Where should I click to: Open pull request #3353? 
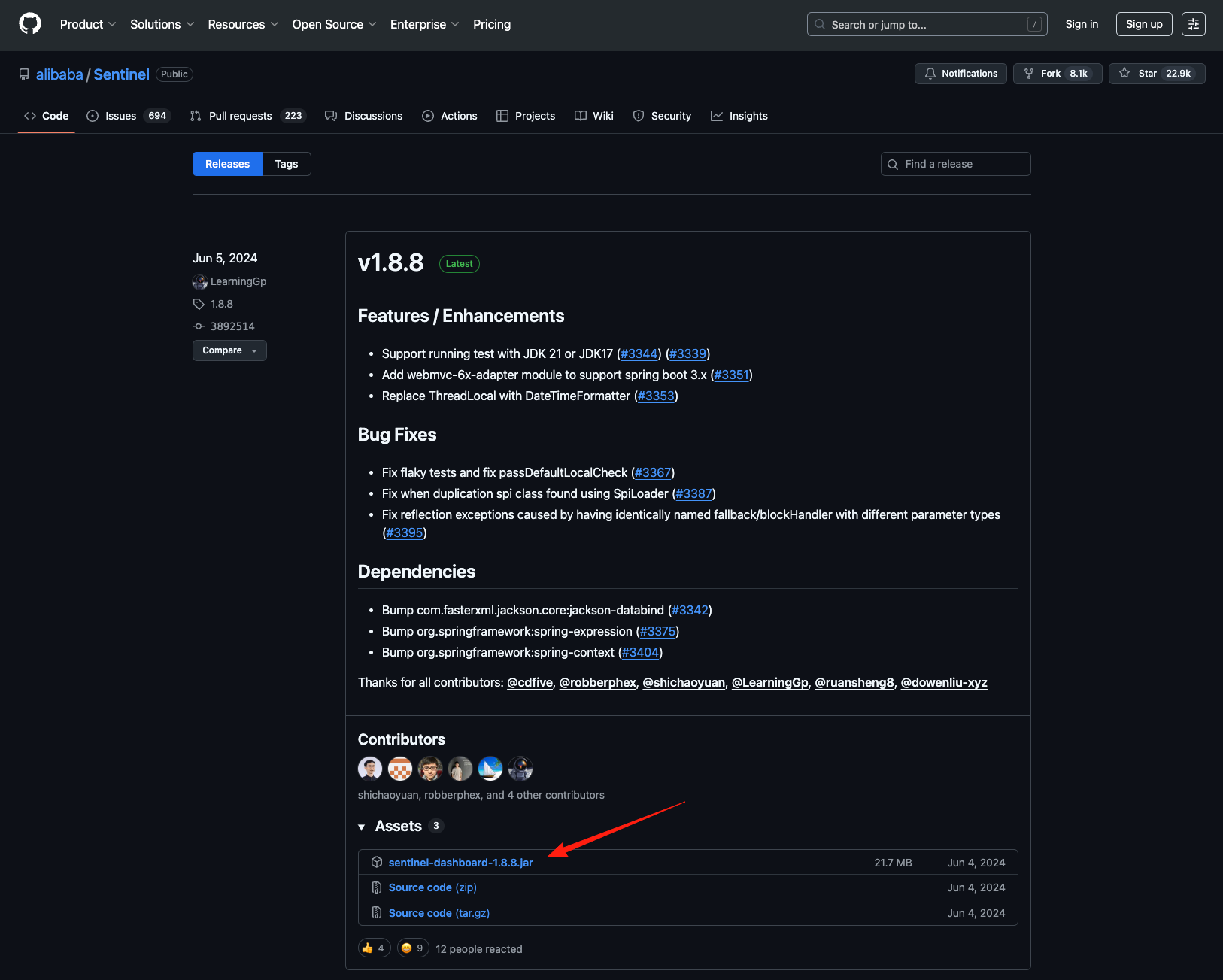(656, 396)
